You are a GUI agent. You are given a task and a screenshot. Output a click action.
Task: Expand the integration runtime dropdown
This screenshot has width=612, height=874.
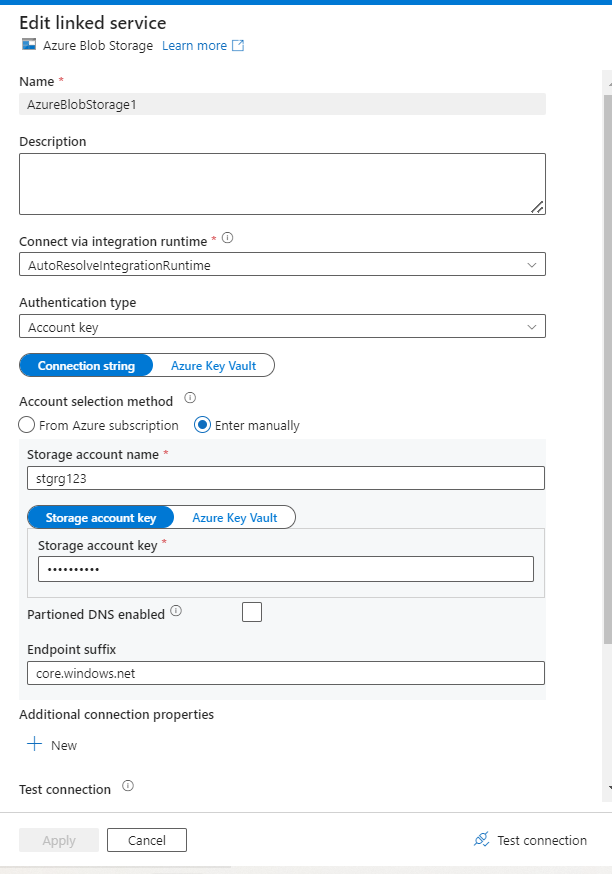531,265
